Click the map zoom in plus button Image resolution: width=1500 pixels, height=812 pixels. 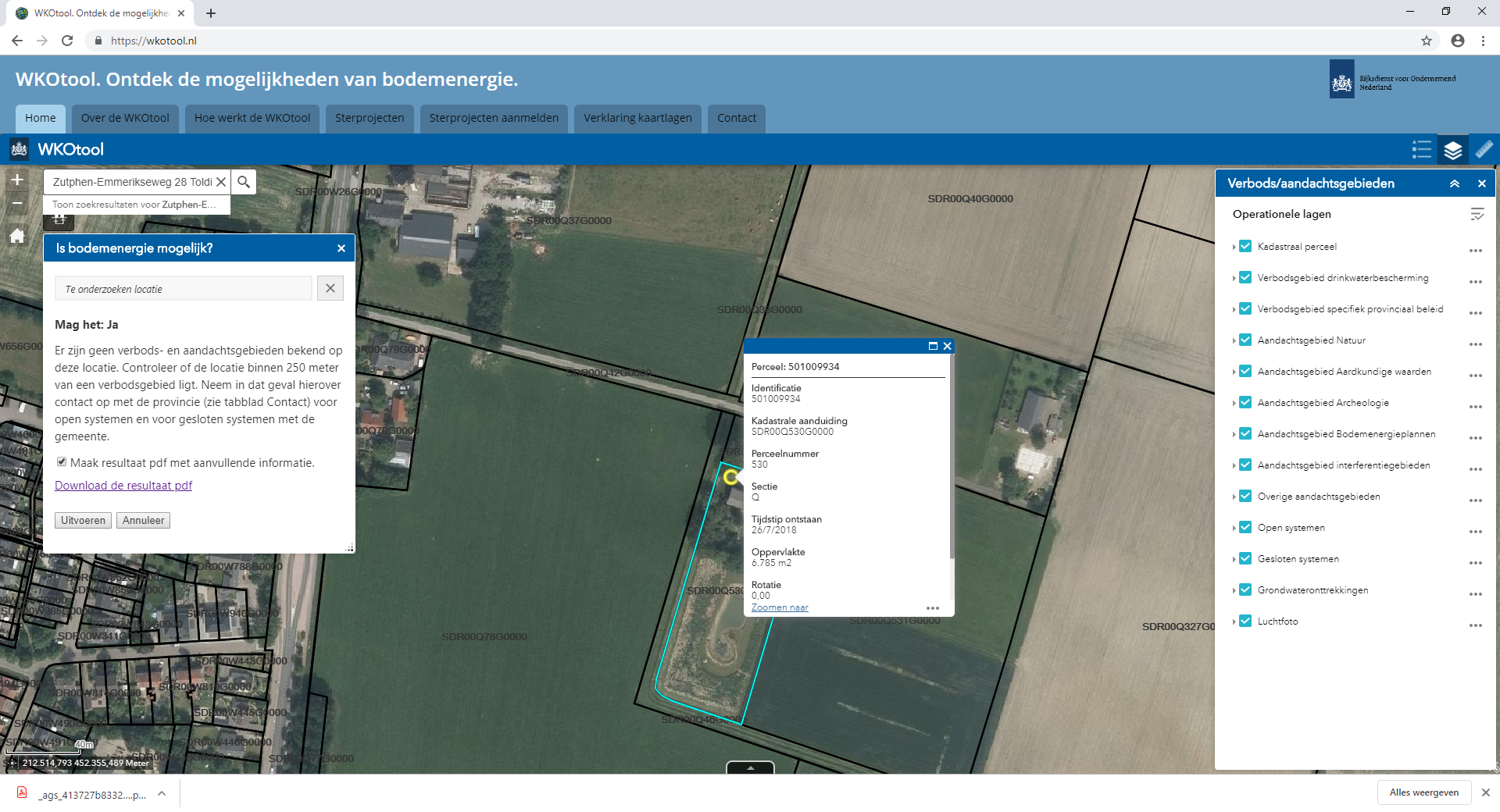[17, 180]
